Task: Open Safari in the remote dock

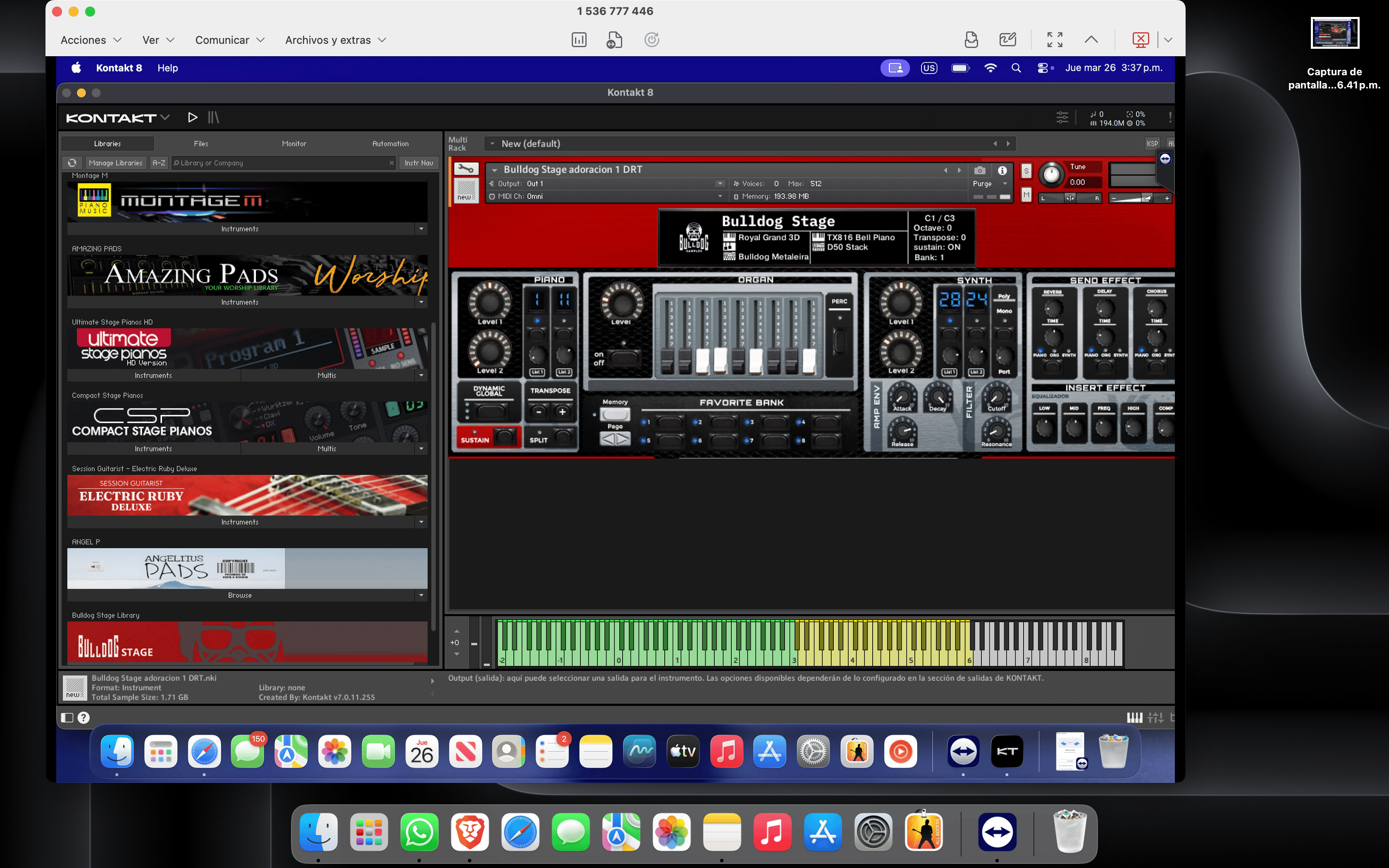Action: coord(204,751)
